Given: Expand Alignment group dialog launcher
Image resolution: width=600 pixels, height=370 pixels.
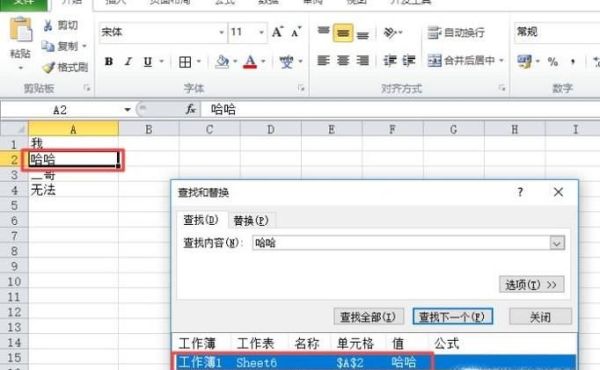Looking at the screenshot, I should (502, 88).
